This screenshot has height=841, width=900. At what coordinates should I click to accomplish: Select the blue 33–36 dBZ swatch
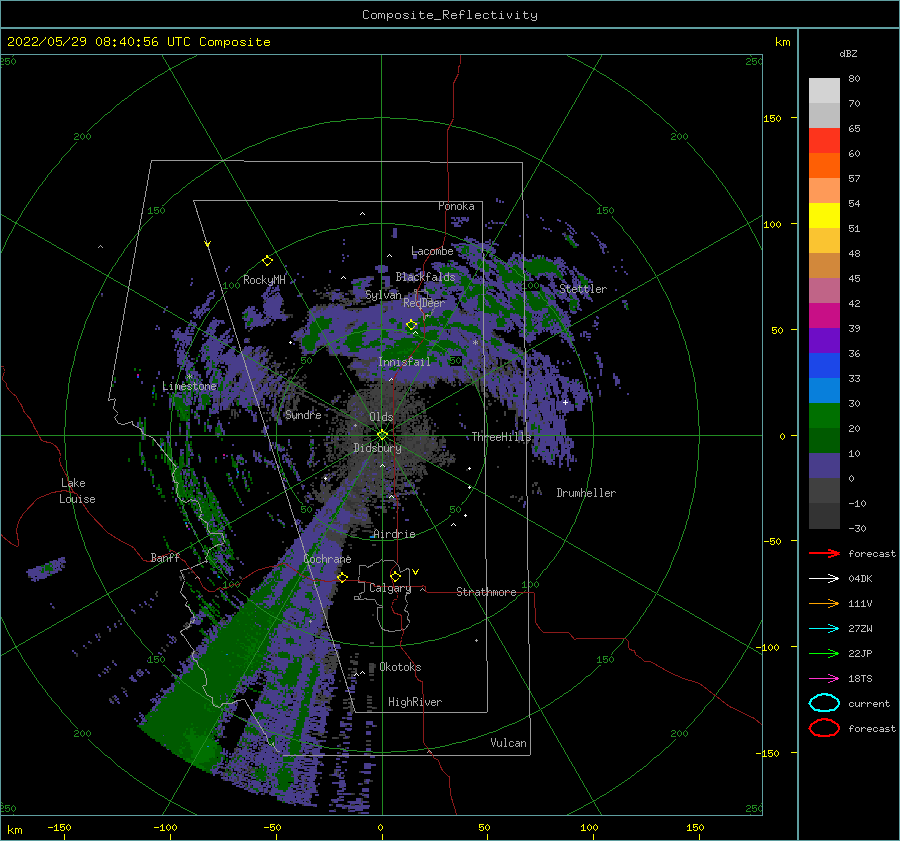click(824, 365)
